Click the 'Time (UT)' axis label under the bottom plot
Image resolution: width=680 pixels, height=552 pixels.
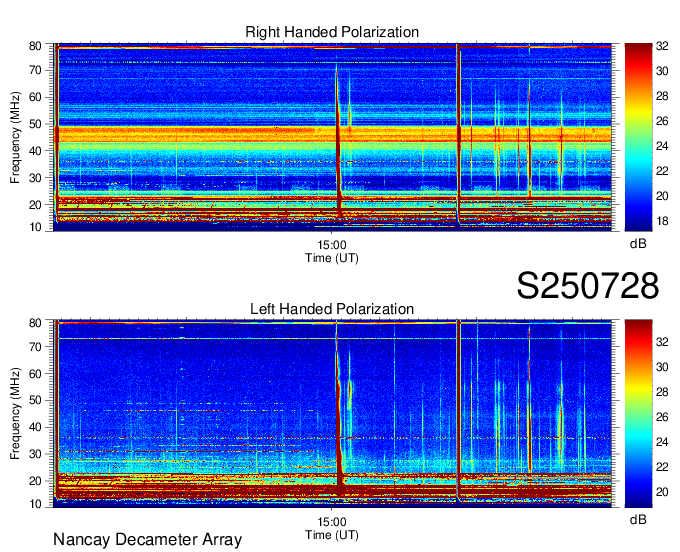pos(332,535)
